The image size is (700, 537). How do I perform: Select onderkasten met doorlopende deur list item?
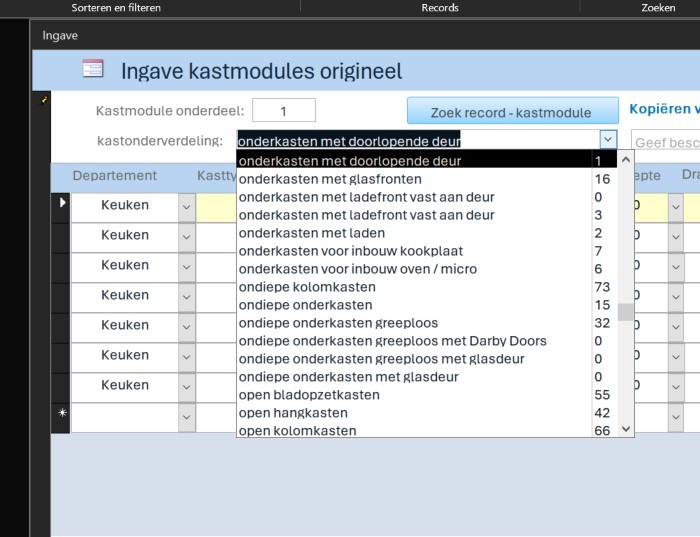[427, 161]
